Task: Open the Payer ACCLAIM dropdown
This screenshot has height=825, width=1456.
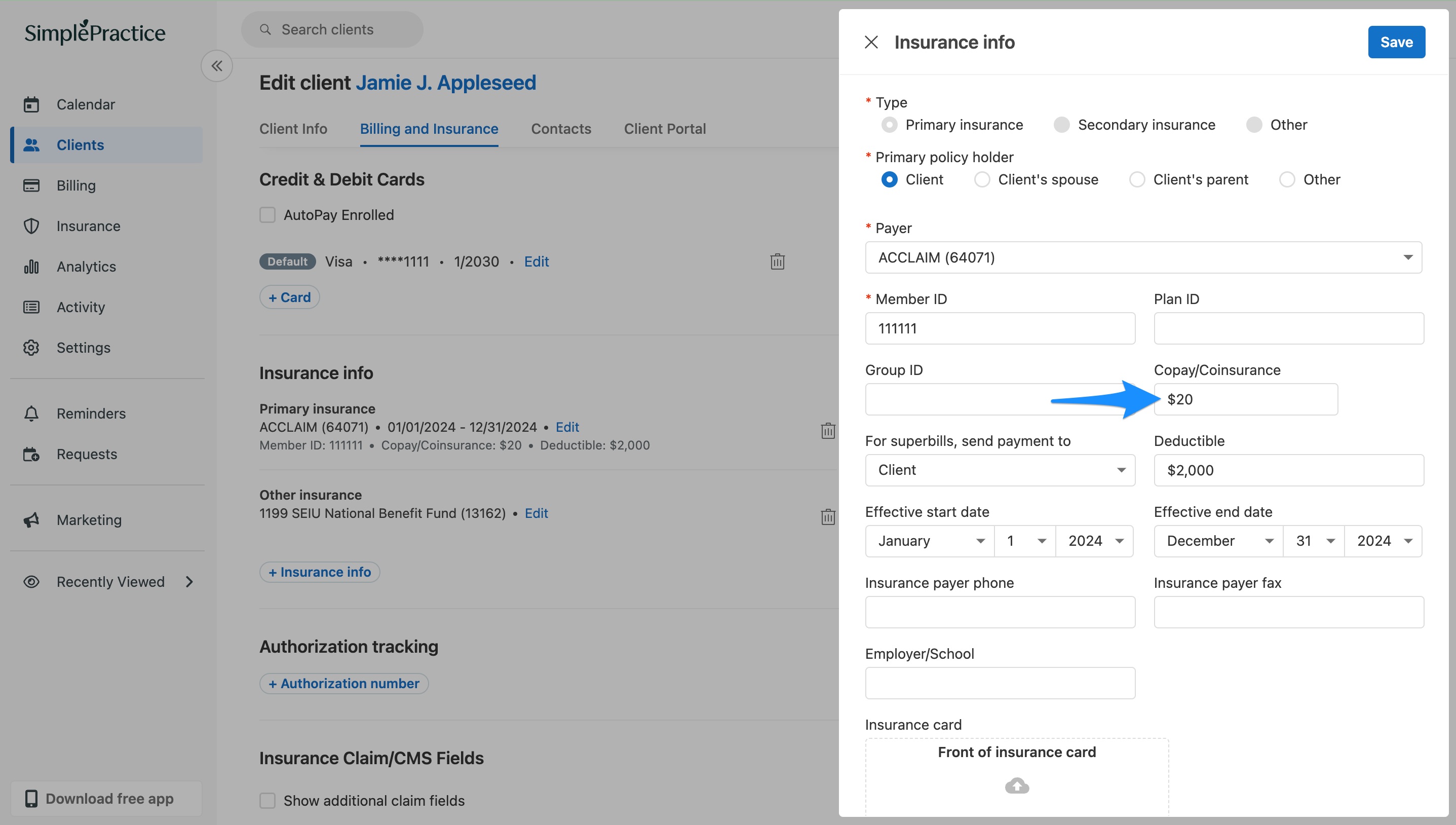Action: point(1143,257)
